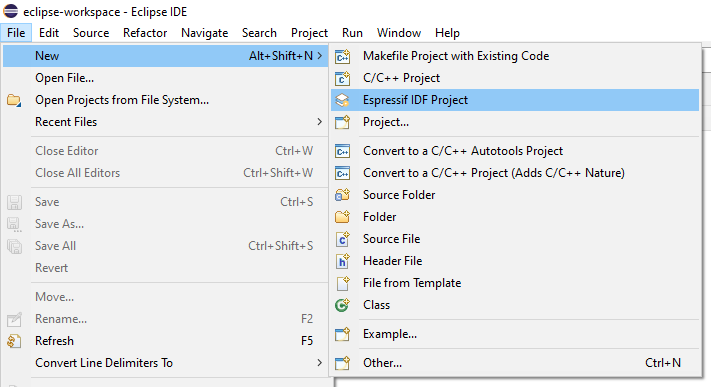Viewport: 711px width, 387px height.
Task: Click the green Class icon
Action: (342, 305)
